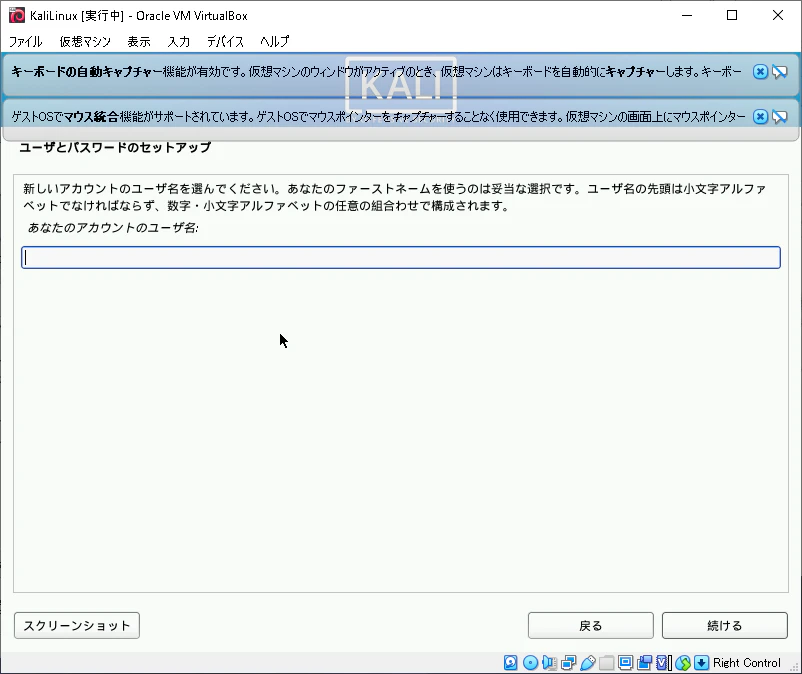Dismiss the mouse integration notification
Screen dimensions: 802x674
tap(760, 117)
